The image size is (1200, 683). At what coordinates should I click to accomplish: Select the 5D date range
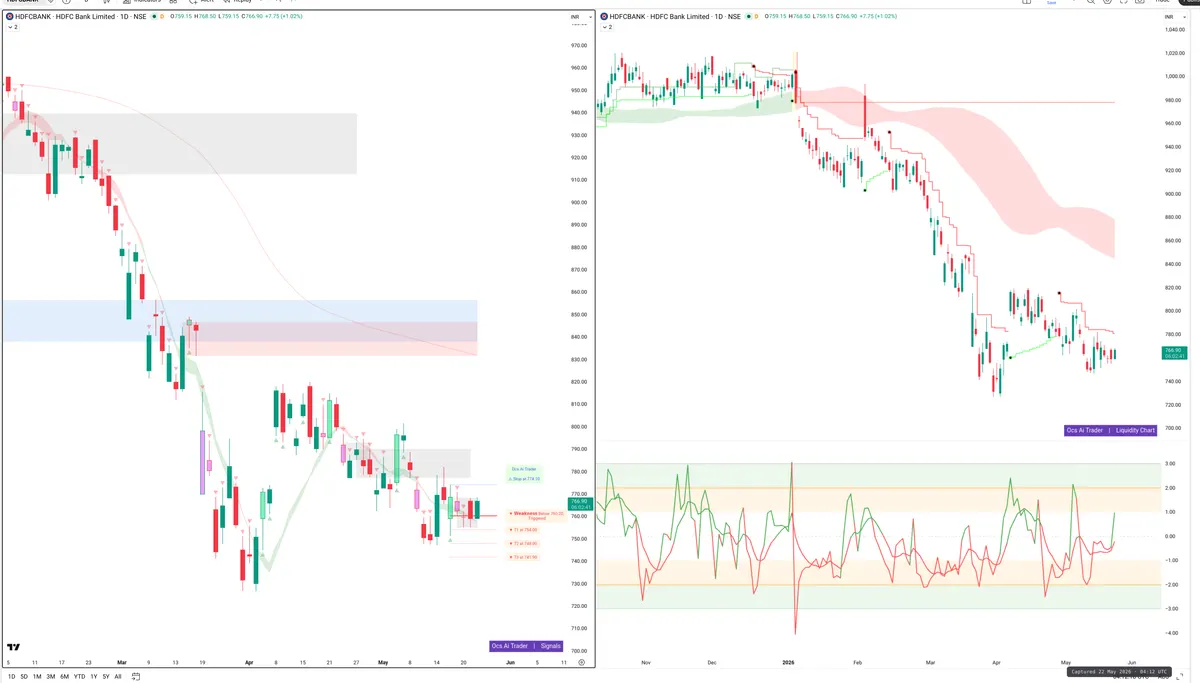point(24,677)
